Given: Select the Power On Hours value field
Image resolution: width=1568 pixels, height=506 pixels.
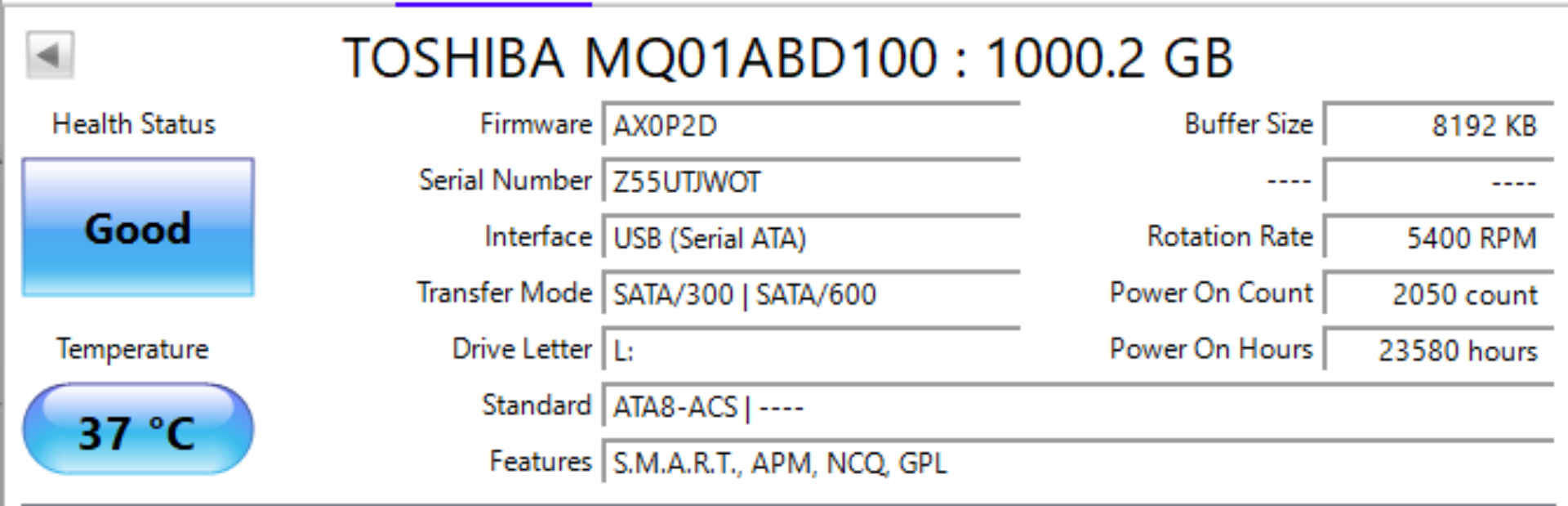Looking at the screenshot, I should tap(1438, 351).
